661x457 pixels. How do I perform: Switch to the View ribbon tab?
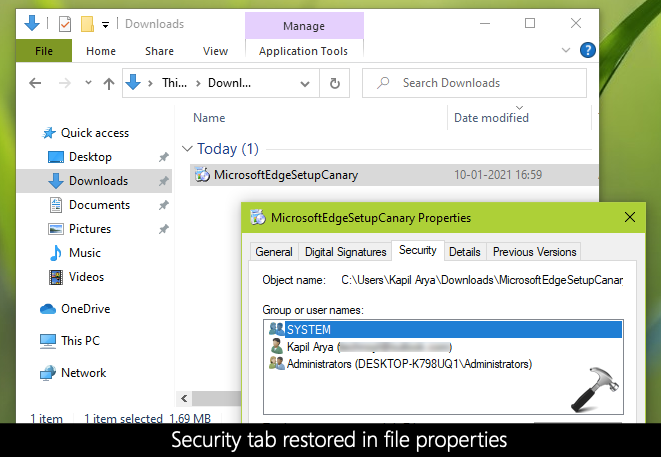215,51
